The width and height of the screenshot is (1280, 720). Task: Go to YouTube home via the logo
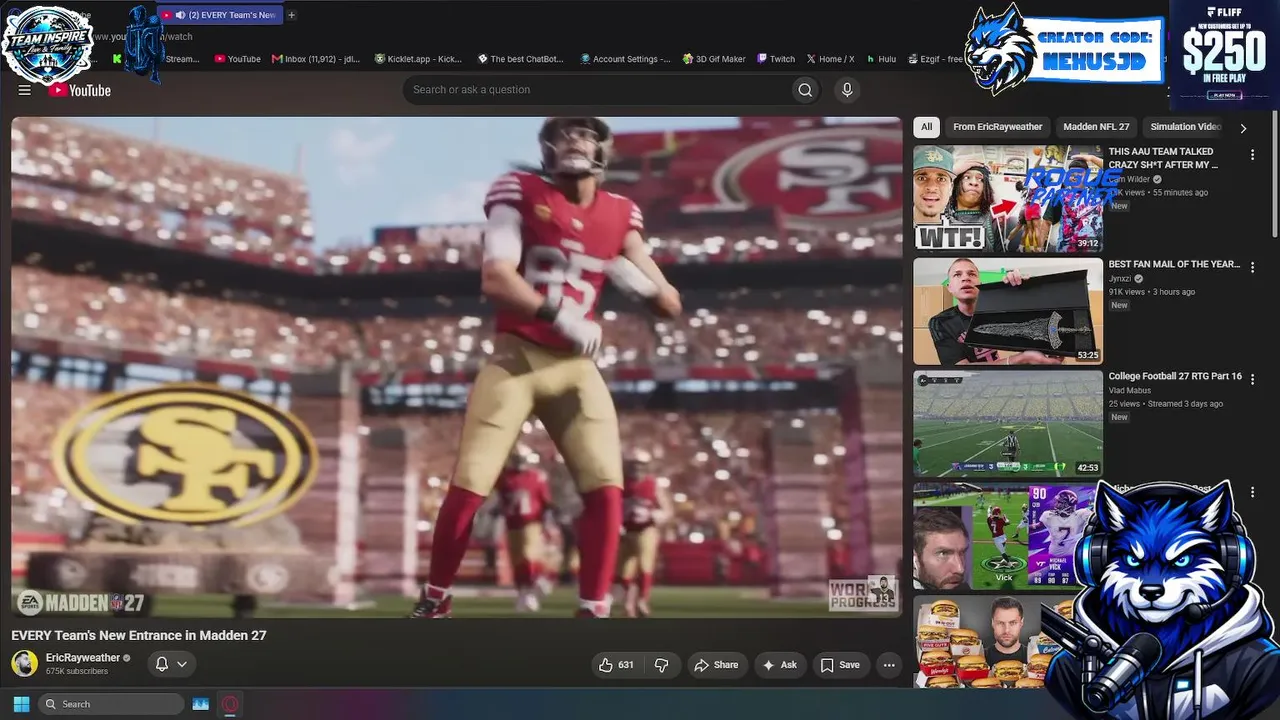click(x=80, y=90)
